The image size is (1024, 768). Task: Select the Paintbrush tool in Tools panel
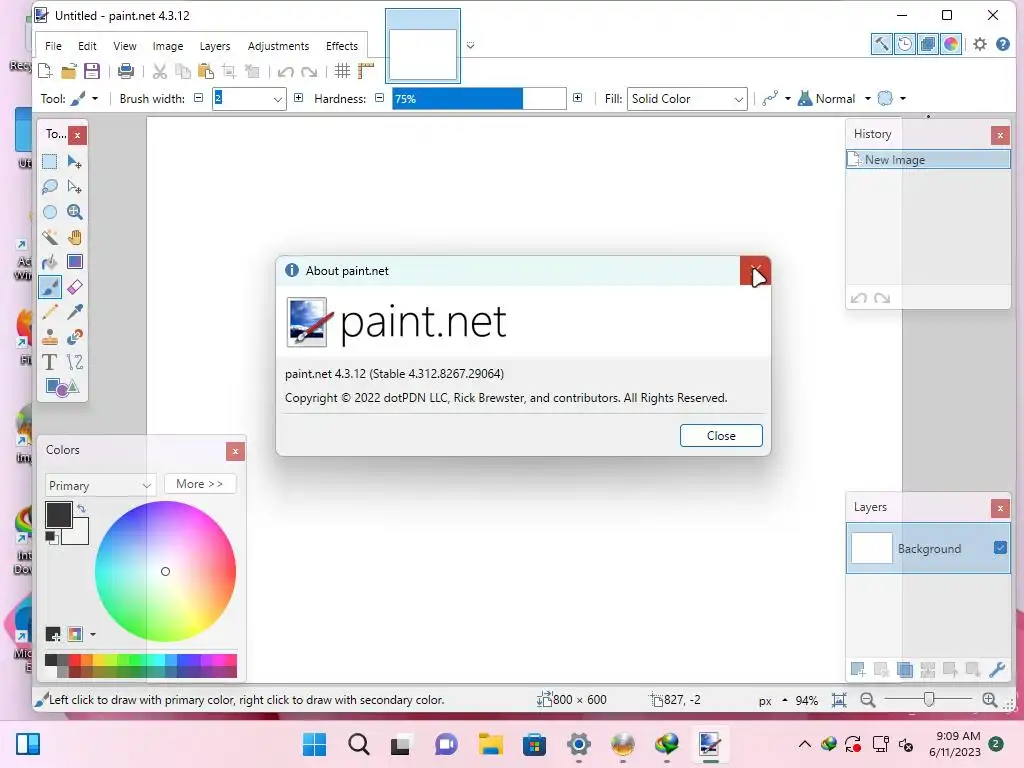click(x=50, y=287)
